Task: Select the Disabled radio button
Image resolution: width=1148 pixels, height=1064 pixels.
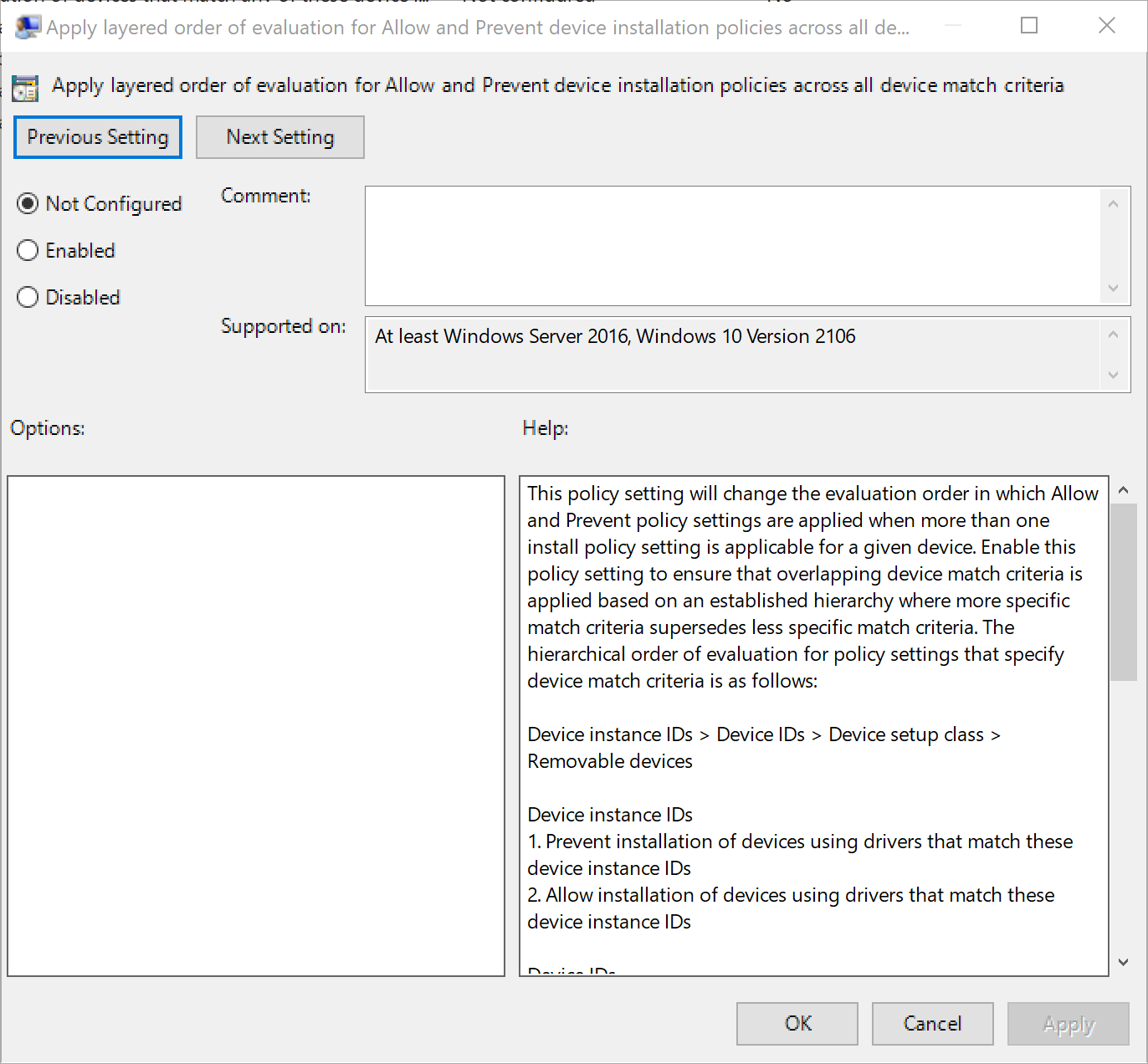Action: click(x=28, y=298)
